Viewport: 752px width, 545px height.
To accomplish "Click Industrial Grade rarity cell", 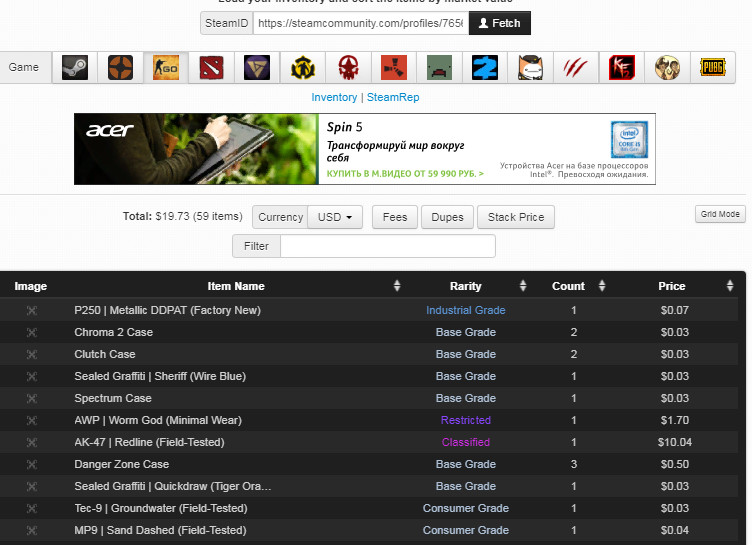I will pos(466,310).
